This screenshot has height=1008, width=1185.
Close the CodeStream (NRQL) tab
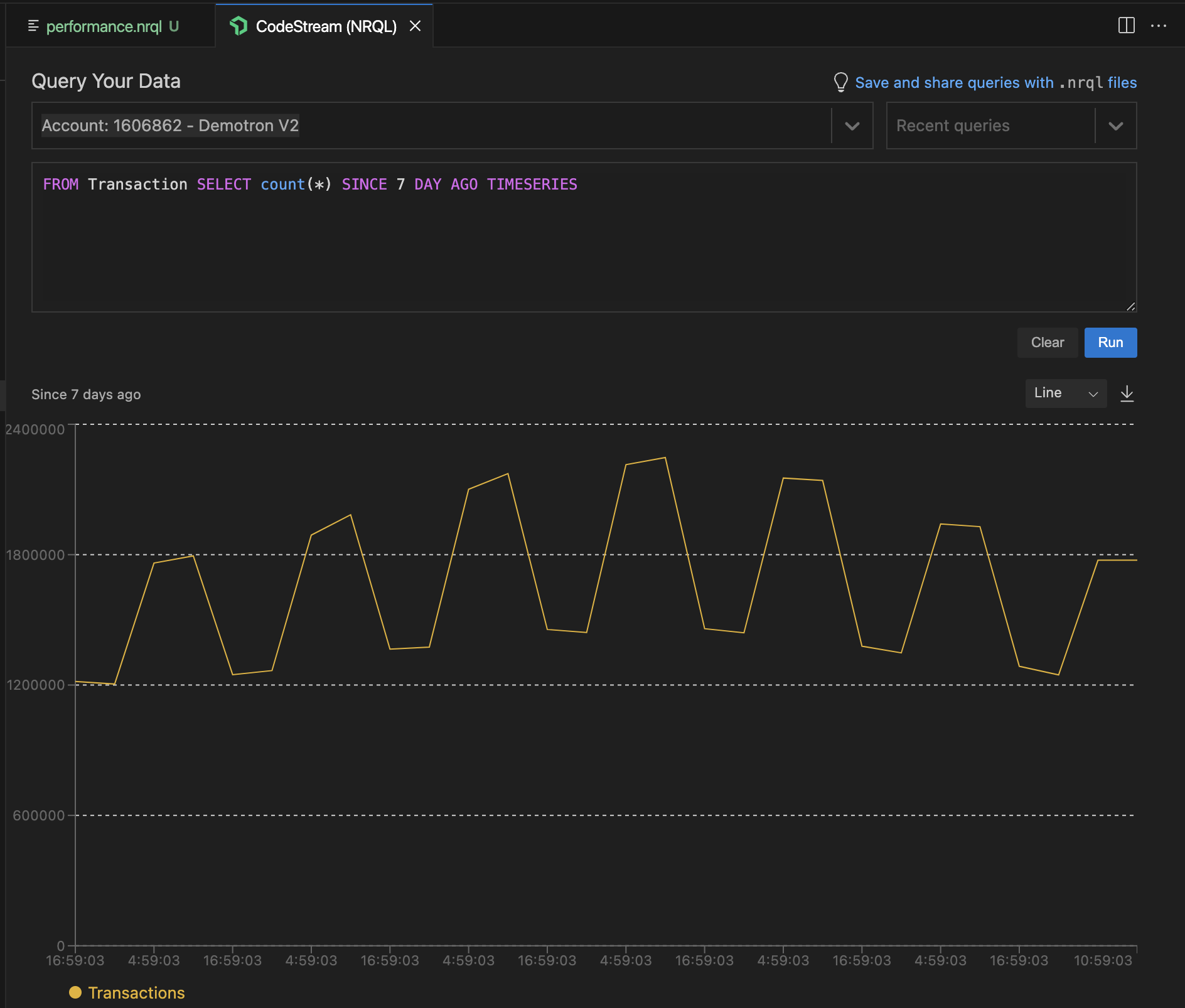[x=415, y=26]
